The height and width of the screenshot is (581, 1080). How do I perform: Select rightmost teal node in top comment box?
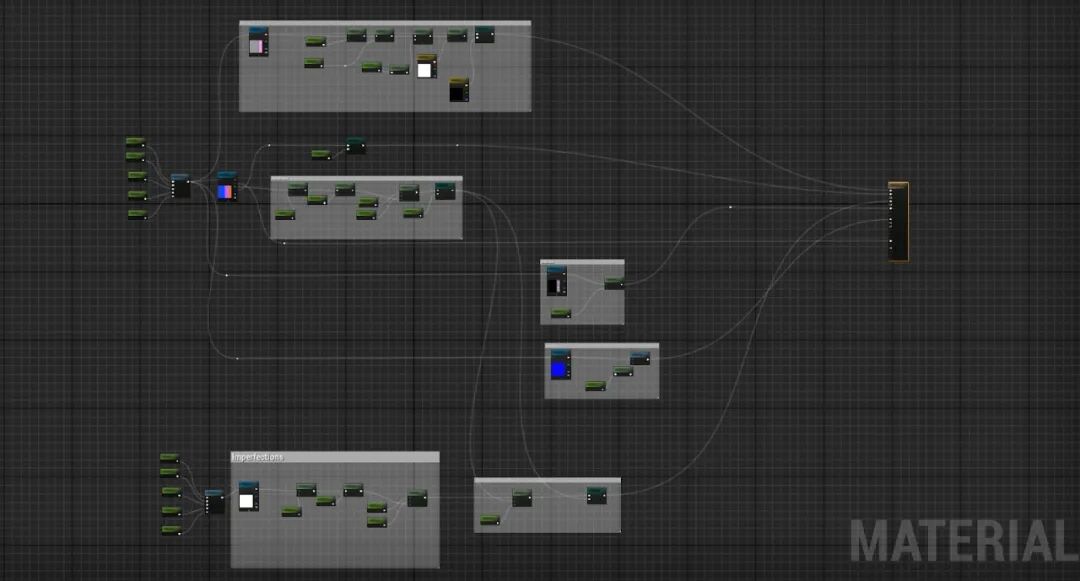pyautogui.click(x=484, y=34)
